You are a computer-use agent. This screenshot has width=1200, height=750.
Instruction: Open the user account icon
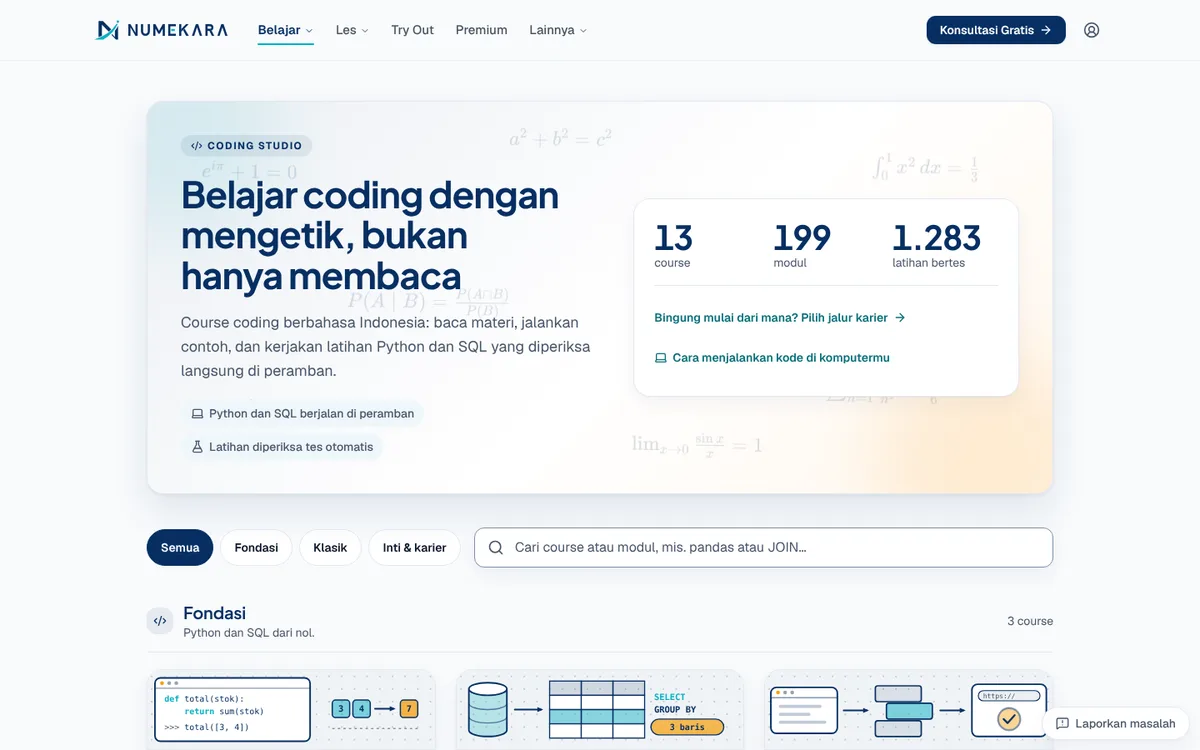point(1091,30)
